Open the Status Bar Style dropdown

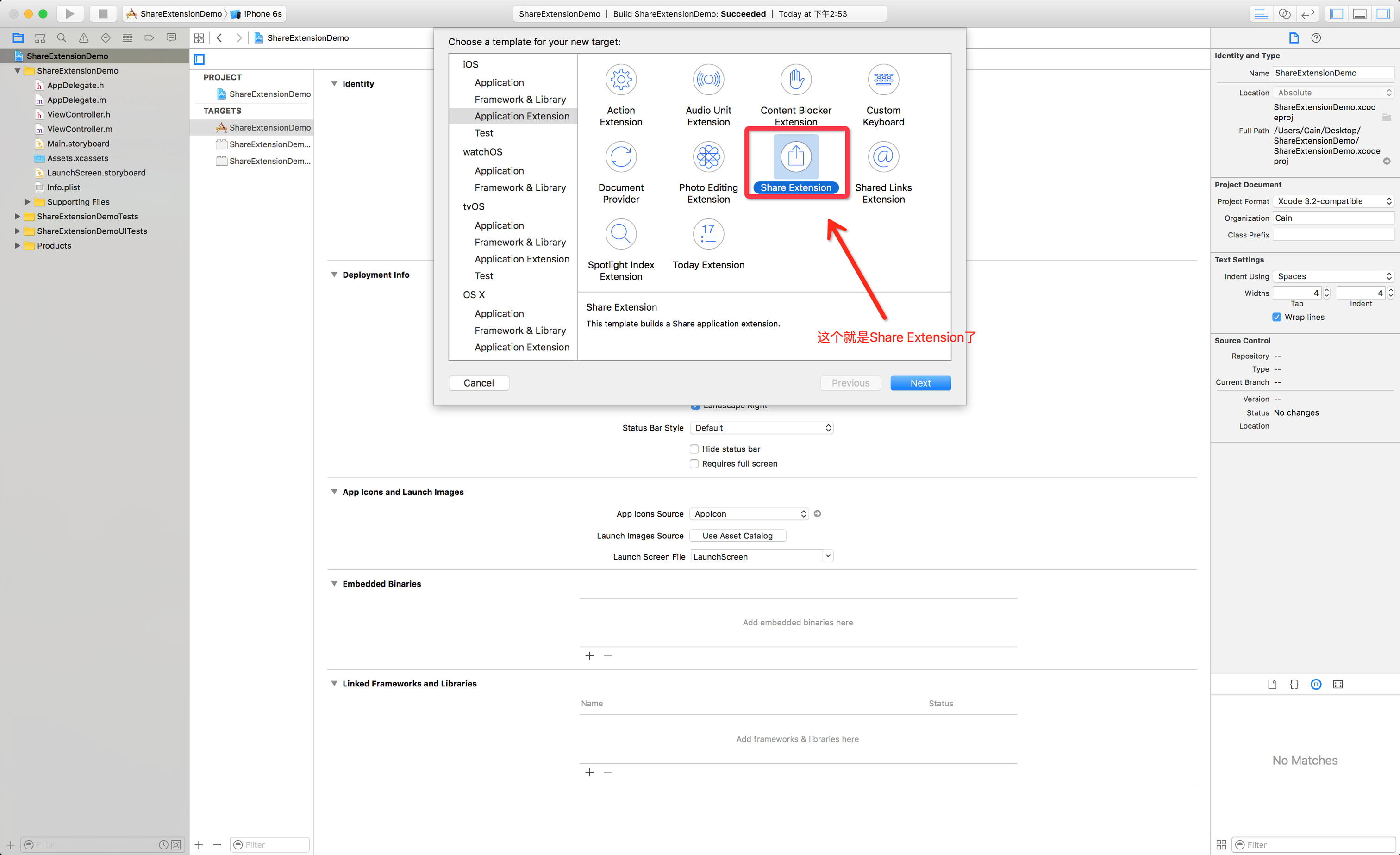coord(761,428)
